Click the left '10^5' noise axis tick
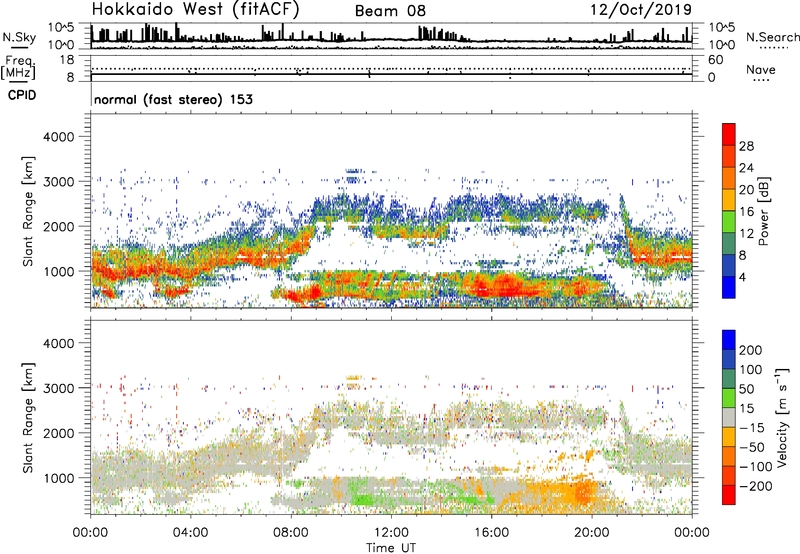This screenshot has width=800, height=554. pyautogui.click(x=61, y=27)
